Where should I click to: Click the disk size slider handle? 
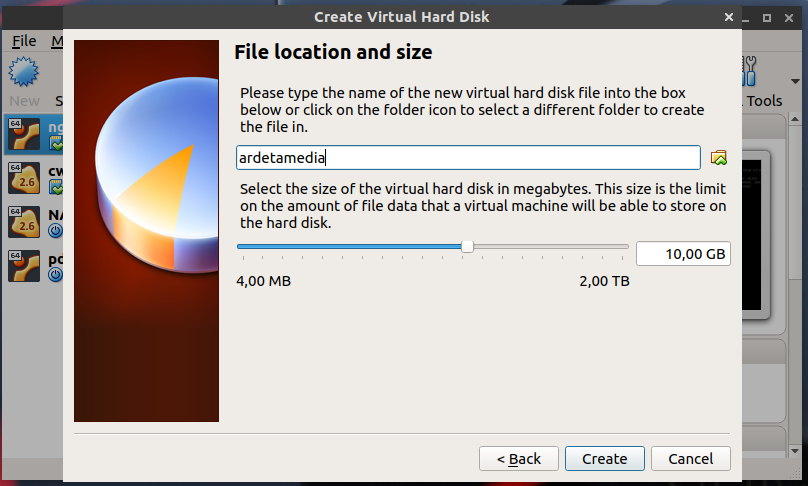pos(467,246)
